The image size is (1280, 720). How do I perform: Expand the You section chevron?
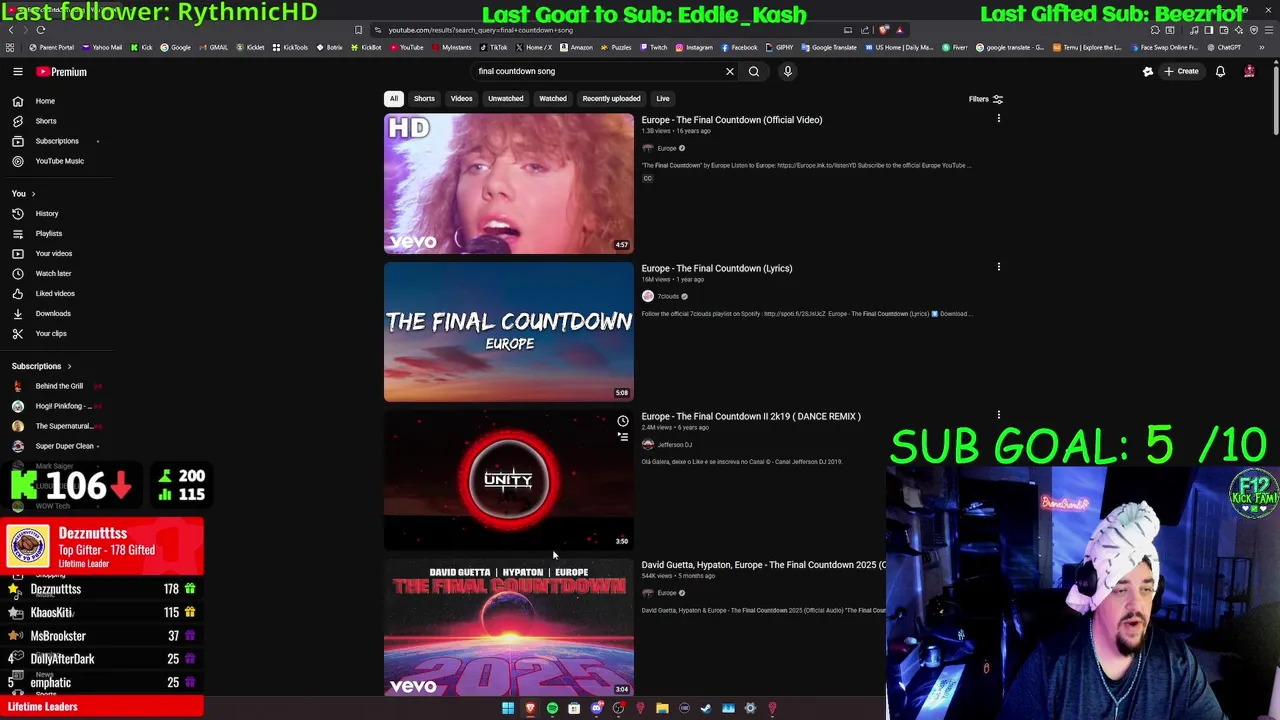[33, 194]
